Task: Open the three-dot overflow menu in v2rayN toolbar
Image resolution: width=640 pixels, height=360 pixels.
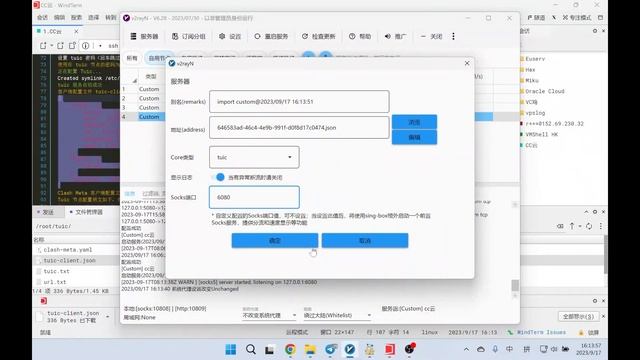Action: (x=453, y=36)
